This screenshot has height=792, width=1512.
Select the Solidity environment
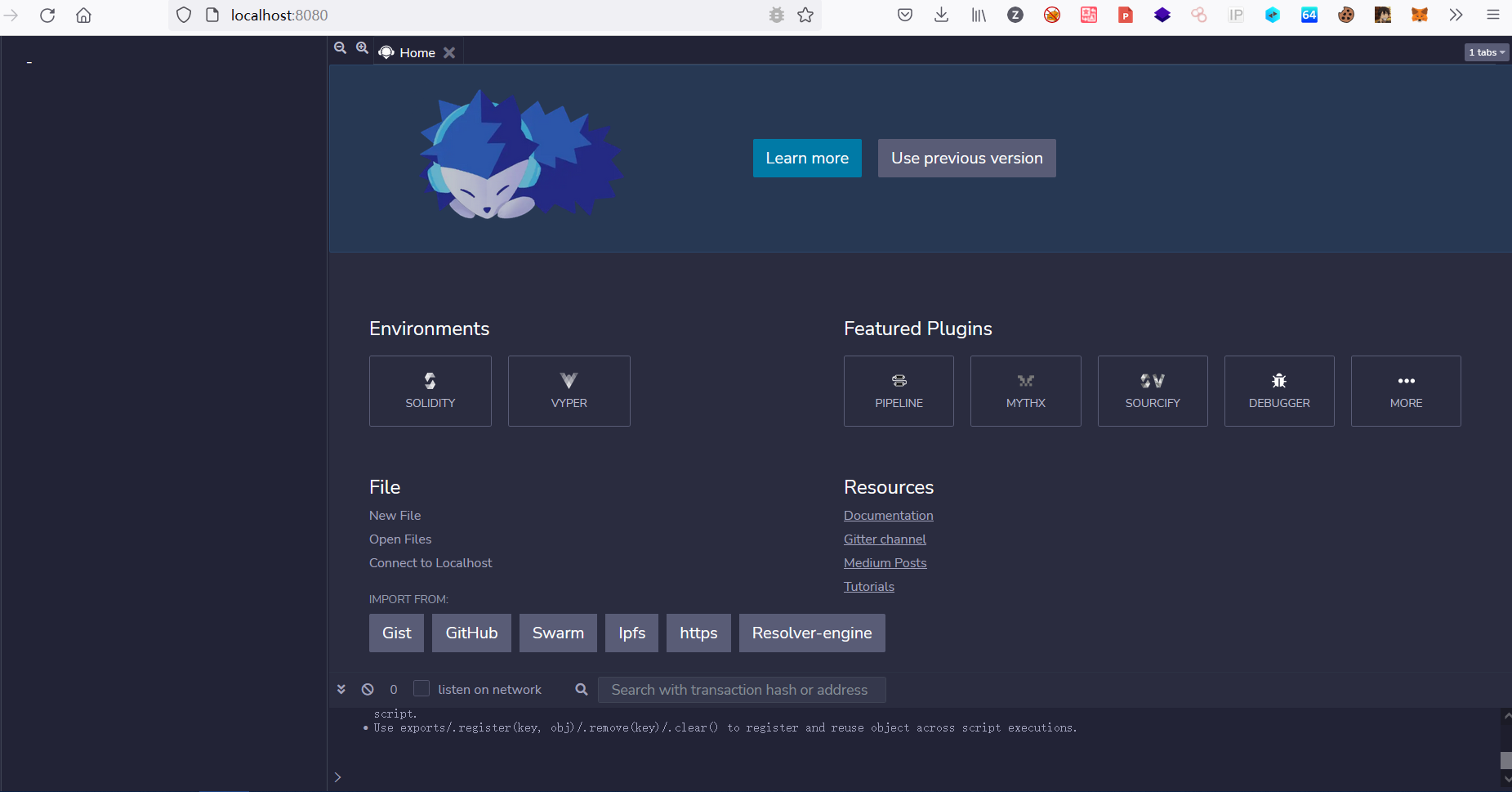(430, 391)
